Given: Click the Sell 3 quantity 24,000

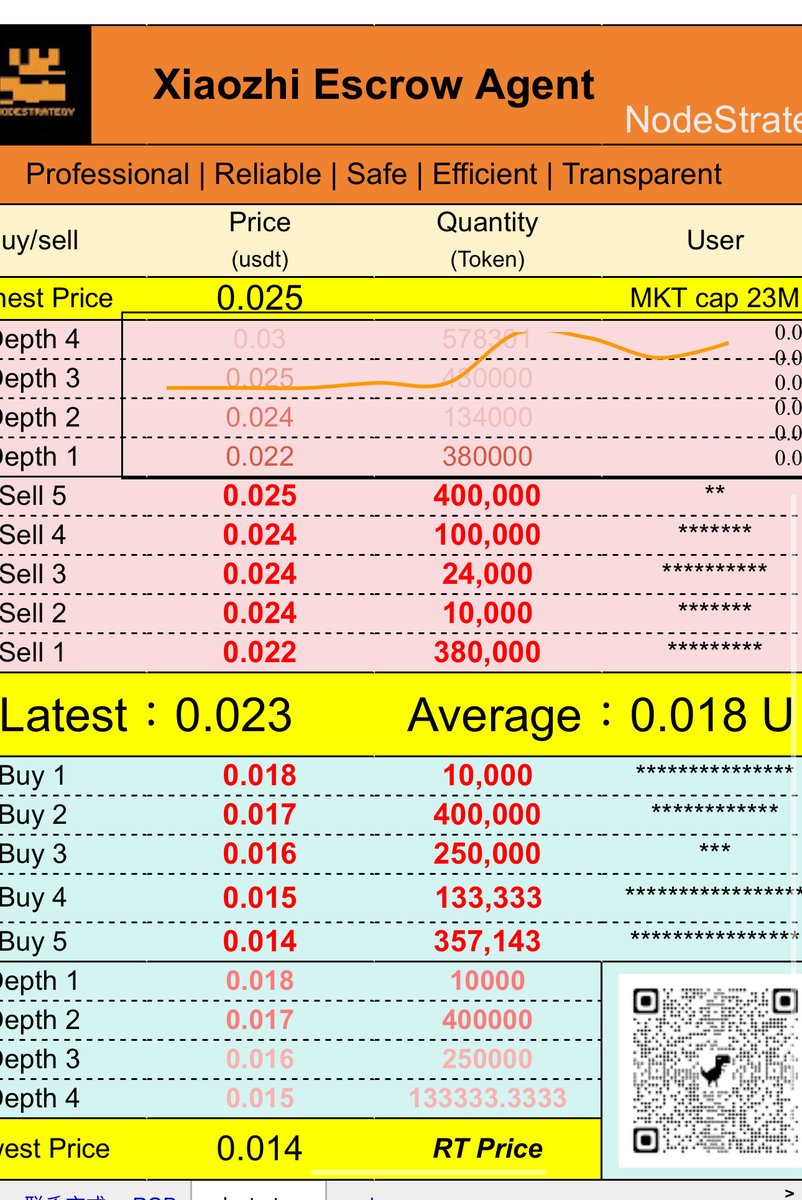Looking at the screenshot, I should click(487, 574).
